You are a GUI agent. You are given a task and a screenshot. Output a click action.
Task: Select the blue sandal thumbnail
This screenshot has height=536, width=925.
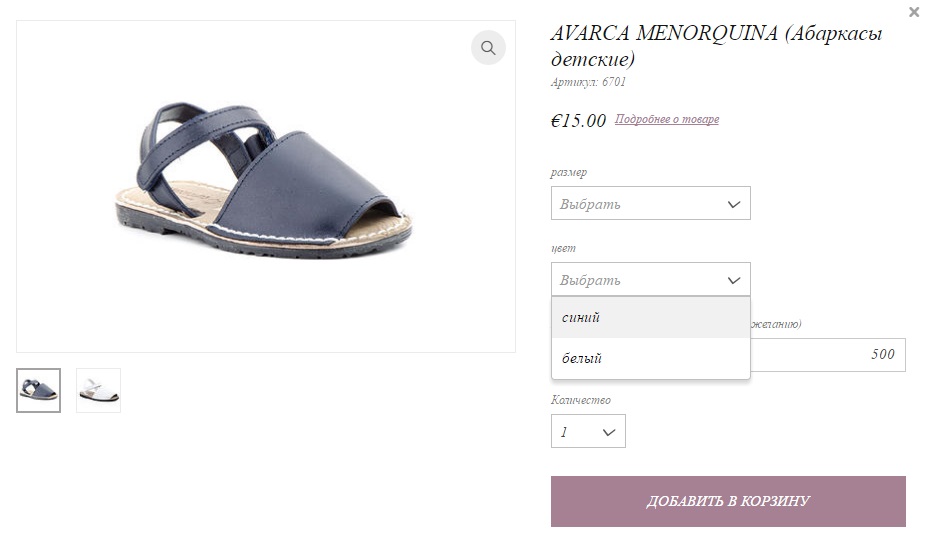point(38,390)
